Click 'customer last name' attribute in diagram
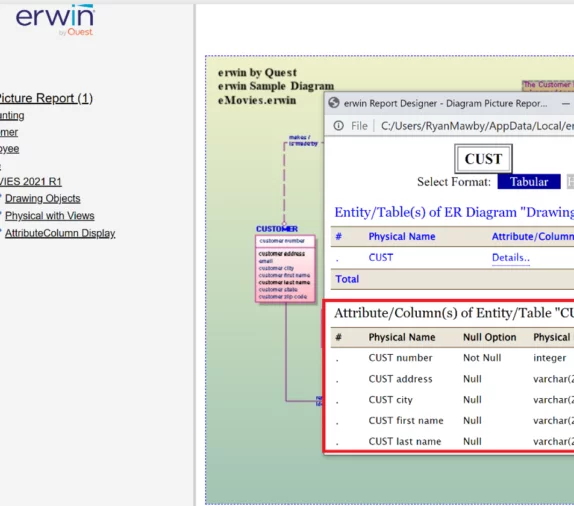This screenshot has height=506, width=574. (284, 282)
